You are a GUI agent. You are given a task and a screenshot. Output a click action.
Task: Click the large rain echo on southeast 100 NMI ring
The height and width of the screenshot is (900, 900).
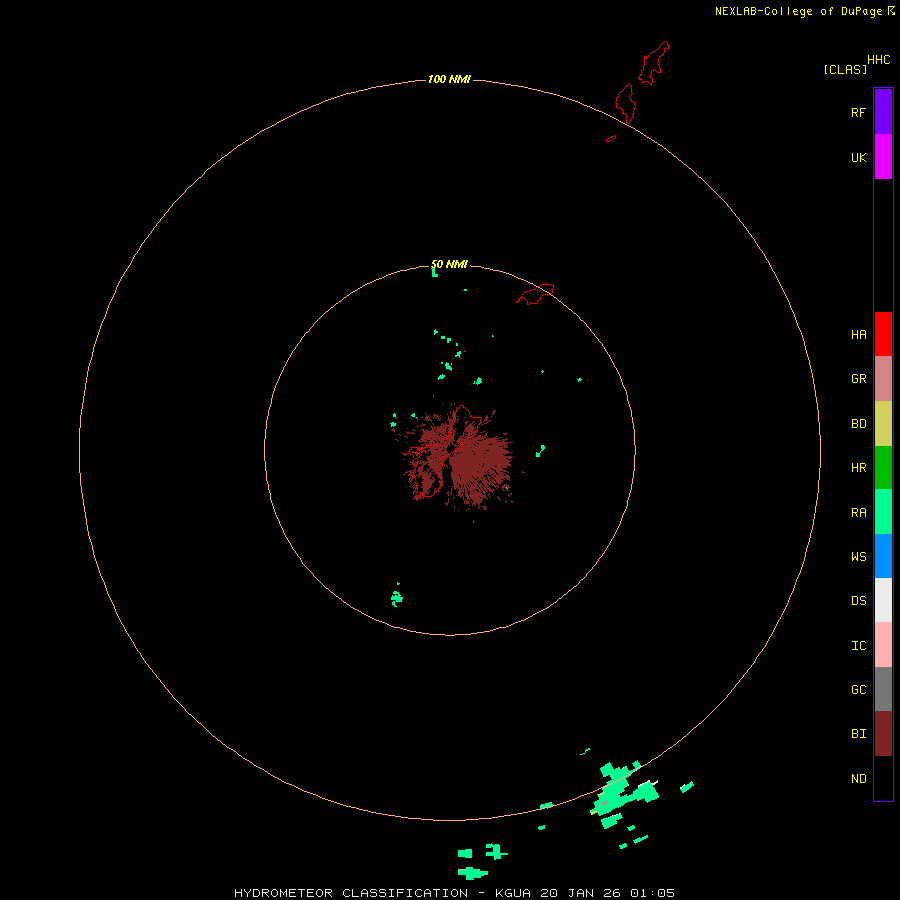coord(624,789)
